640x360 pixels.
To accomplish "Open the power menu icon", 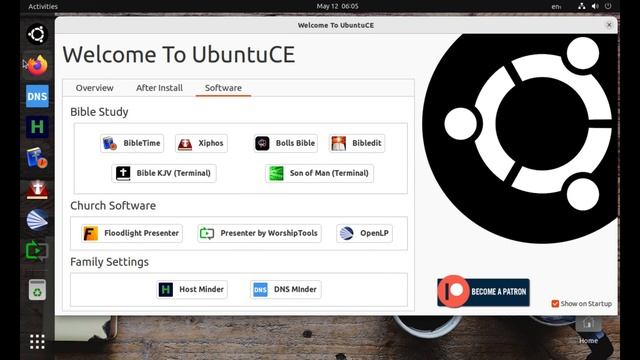I will [608, 6].
